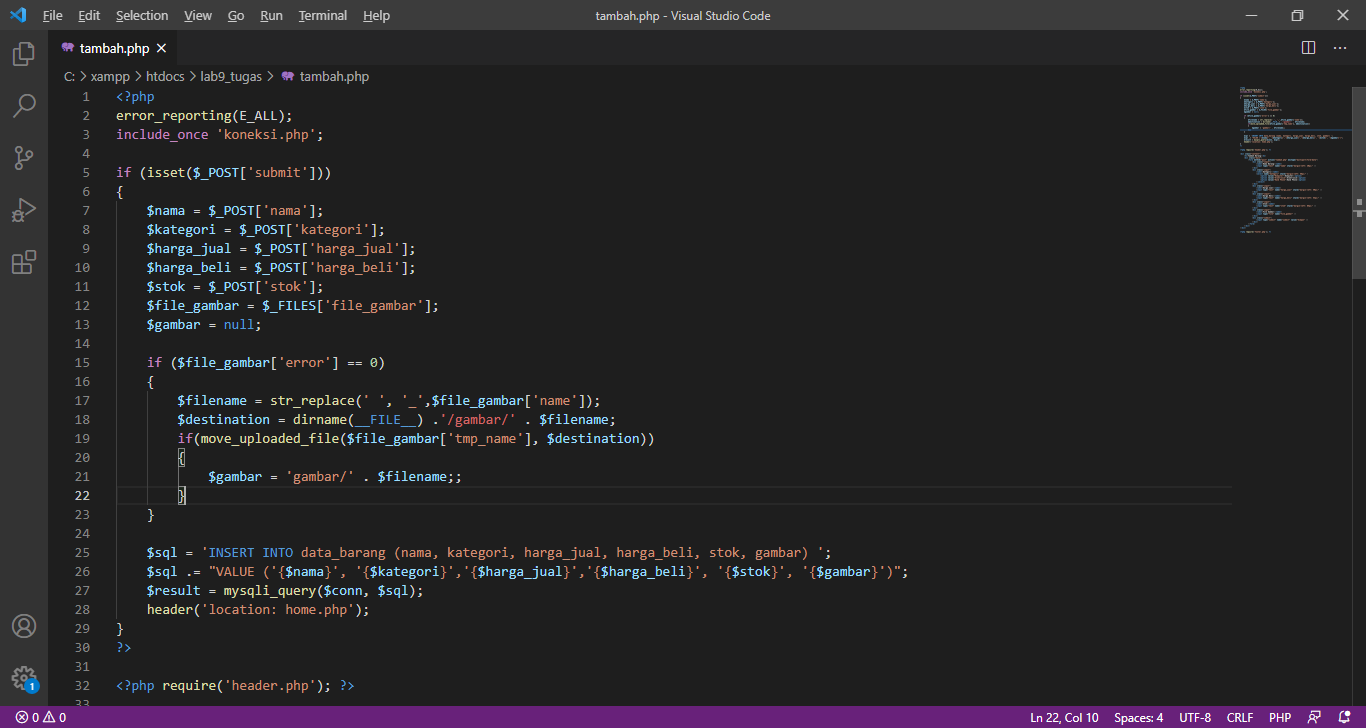The image size is (1366, 728).
Task: Click the Accounts icon in activity bar
Action: point(23,625)
